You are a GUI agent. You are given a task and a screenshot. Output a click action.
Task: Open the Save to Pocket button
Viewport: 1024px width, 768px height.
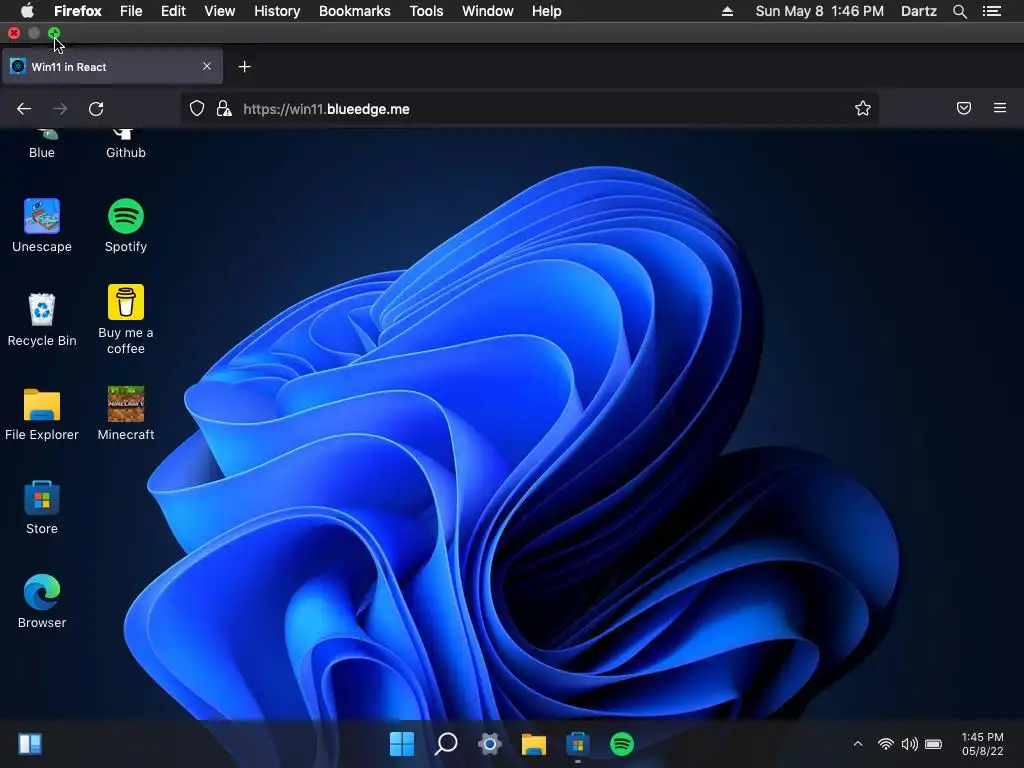pos(964,108)
